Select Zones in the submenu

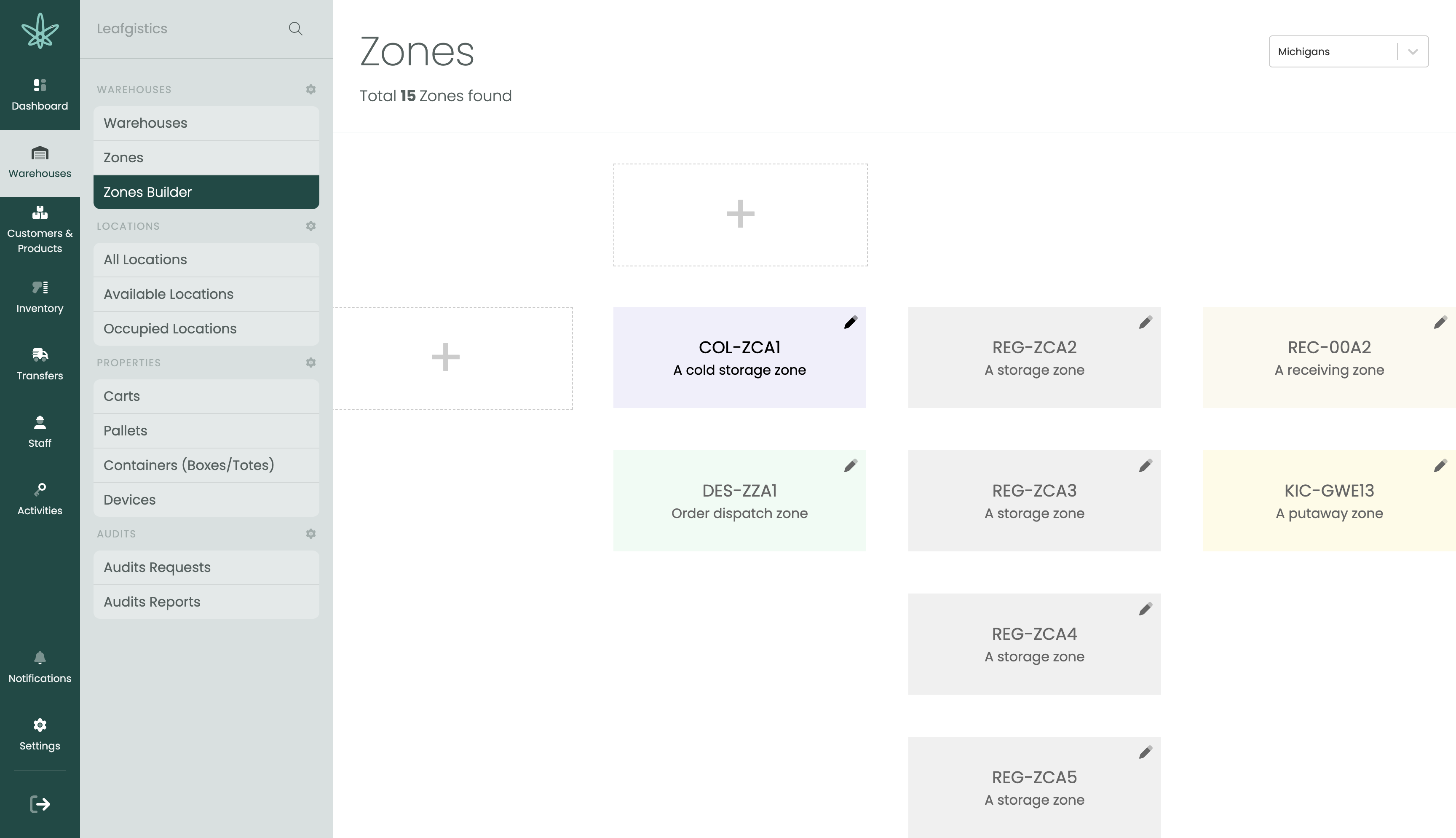point(206,158)
